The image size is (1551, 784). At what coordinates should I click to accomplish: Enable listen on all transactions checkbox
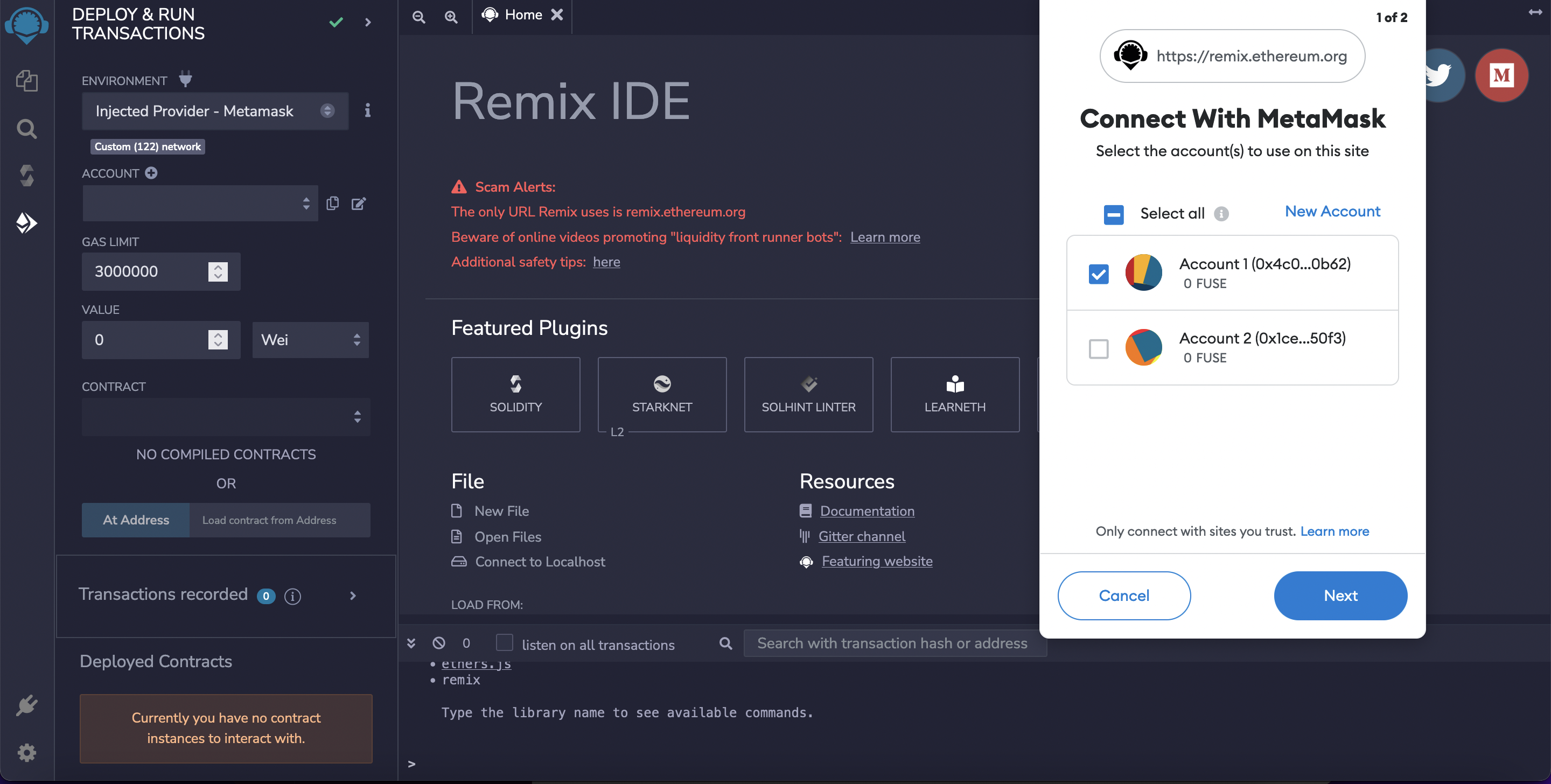coord(504,642)
